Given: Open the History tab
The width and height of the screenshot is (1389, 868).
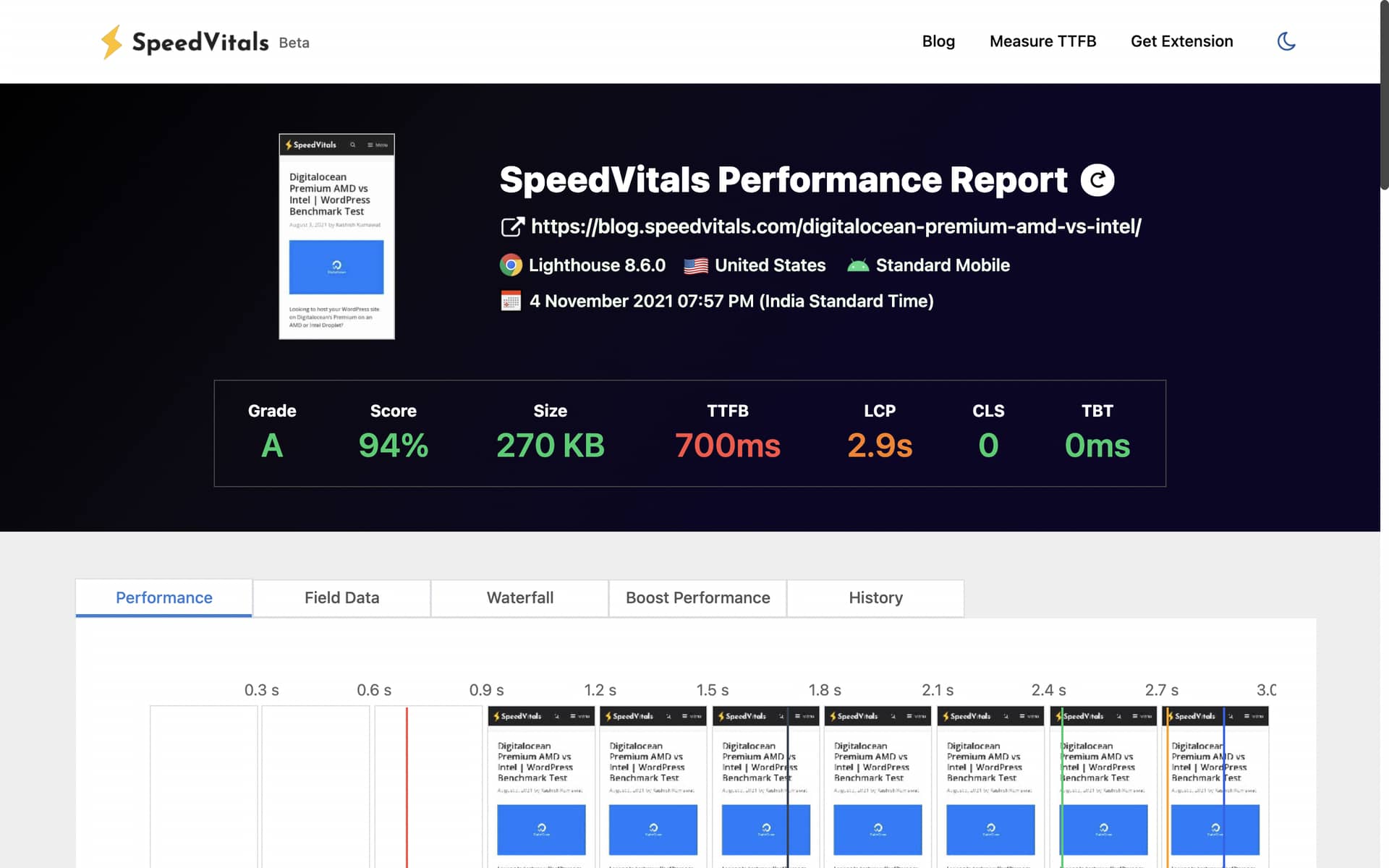Looking at the screenshot, I should point(875,597).
